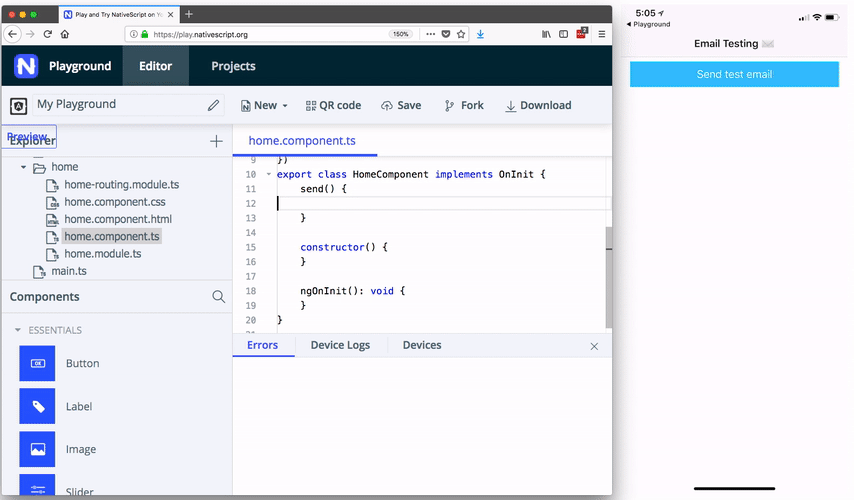This screenshot has height=500, width=854.
Task: Click the NativeScript N logo
Action: (x=26, y=66)
